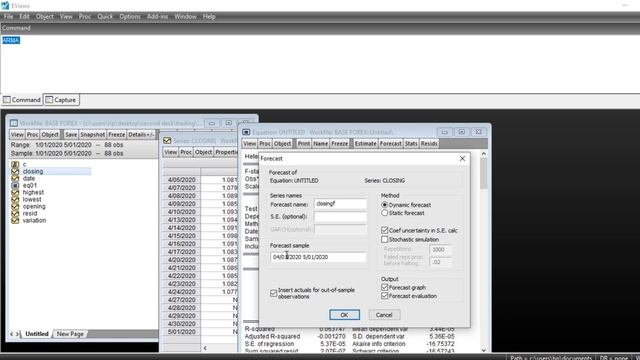This screenshot has width=640, height=360.
Task: Click the 'eq01' equation object icon
Action: pyautogui.click(x=15, y=185)
